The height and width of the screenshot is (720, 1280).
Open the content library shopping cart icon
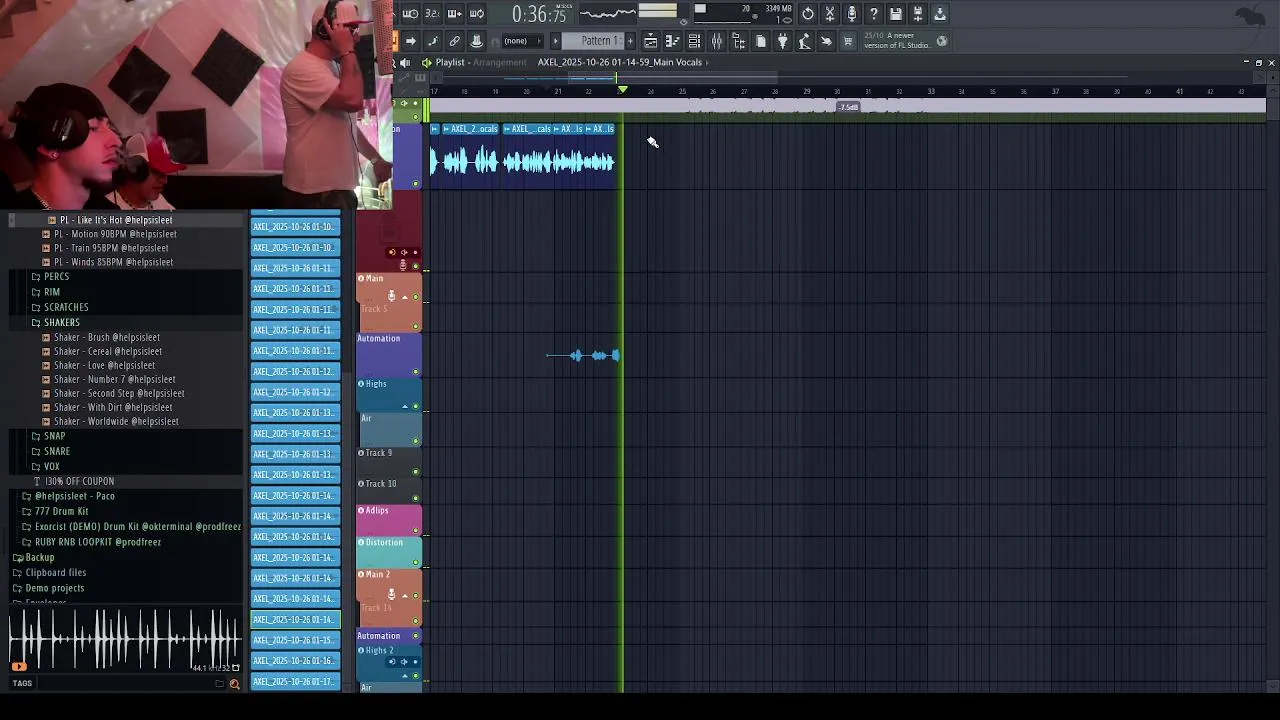click(x=848, y=41)
